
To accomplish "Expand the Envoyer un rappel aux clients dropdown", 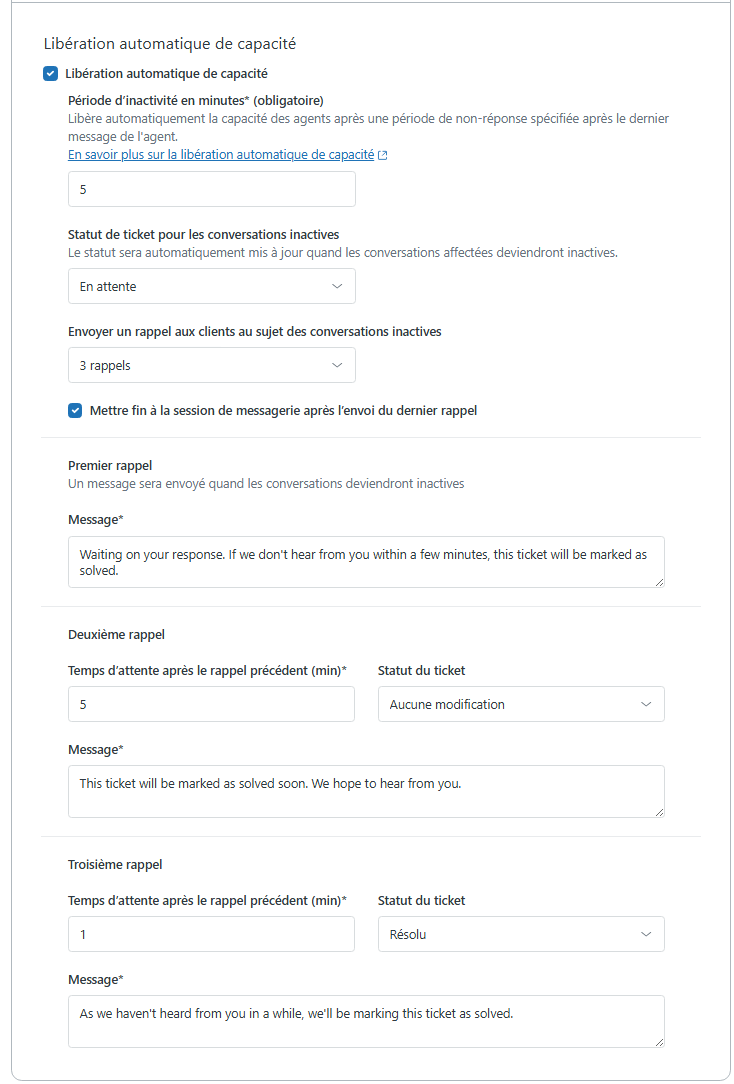I will (x=211, y=366).
